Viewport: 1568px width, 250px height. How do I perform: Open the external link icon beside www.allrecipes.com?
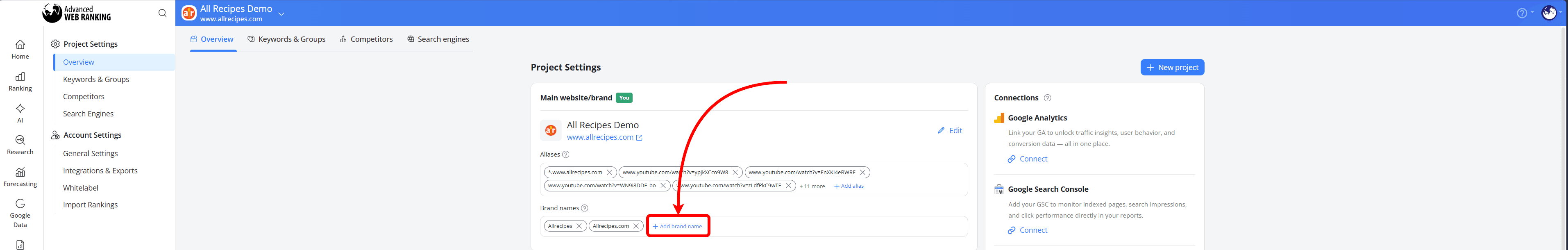(x=639, y=138)
